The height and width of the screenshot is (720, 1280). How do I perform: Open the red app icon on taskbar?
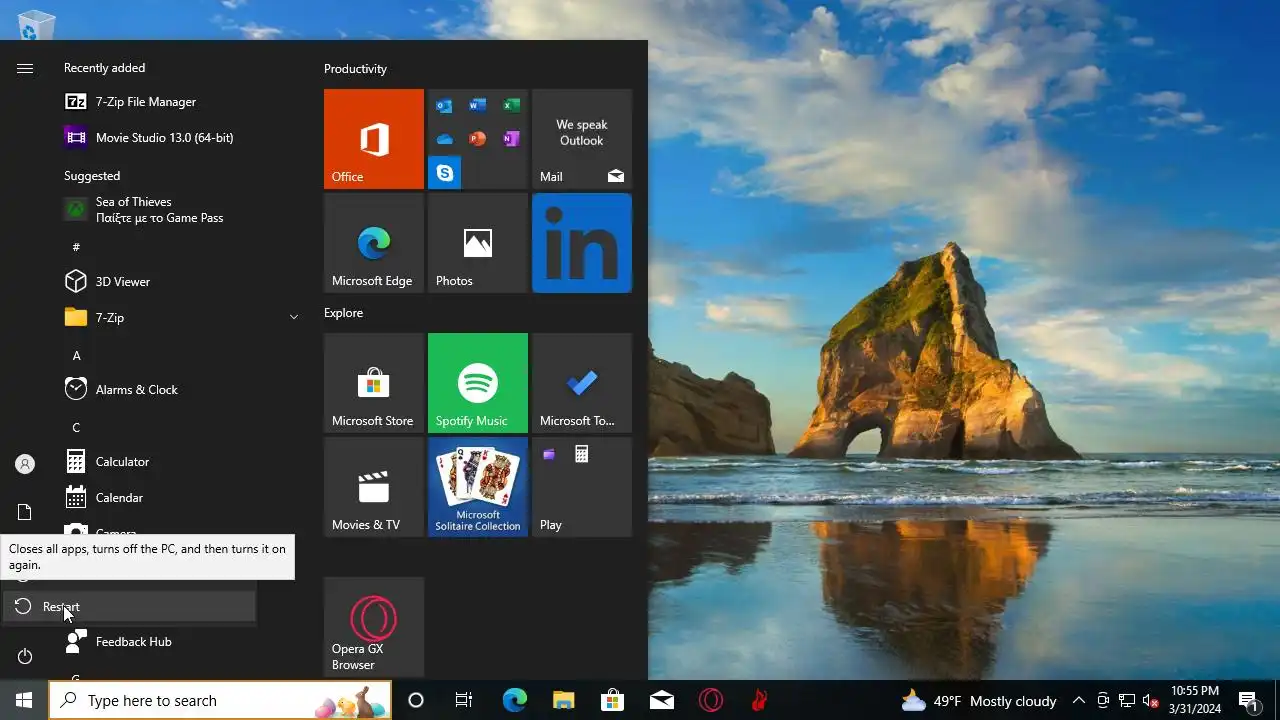tap(759, 701)
